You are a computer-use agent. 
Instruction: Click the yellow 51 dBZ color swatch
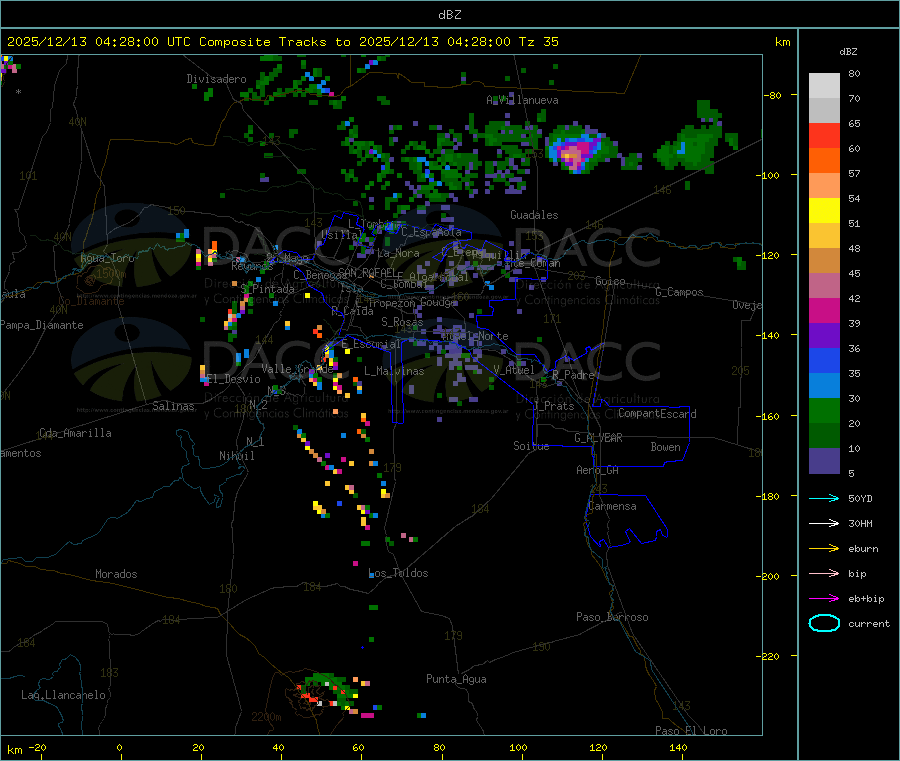point(824,211)
